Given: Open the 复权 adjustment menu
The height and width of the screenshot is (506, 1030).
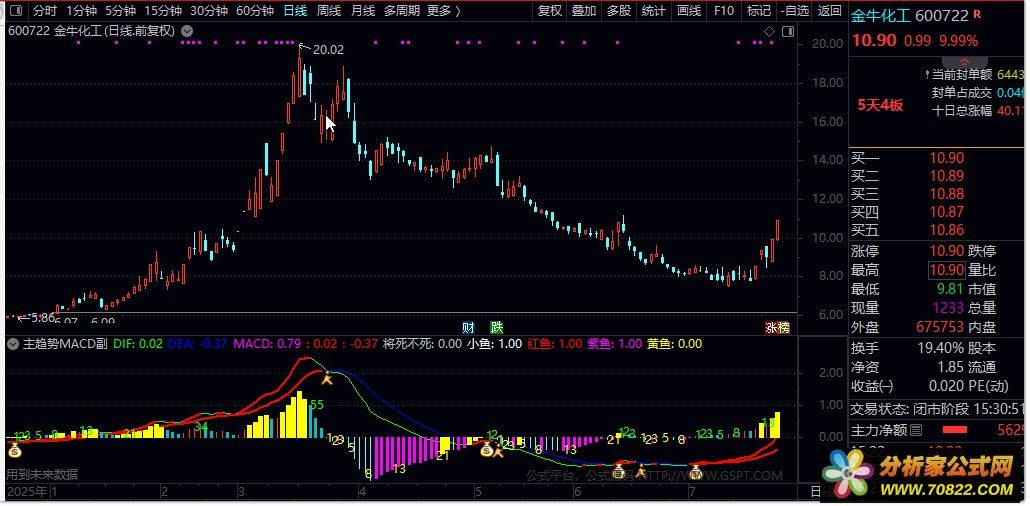Looking at the screenshot, I should [x=550, y=11].
